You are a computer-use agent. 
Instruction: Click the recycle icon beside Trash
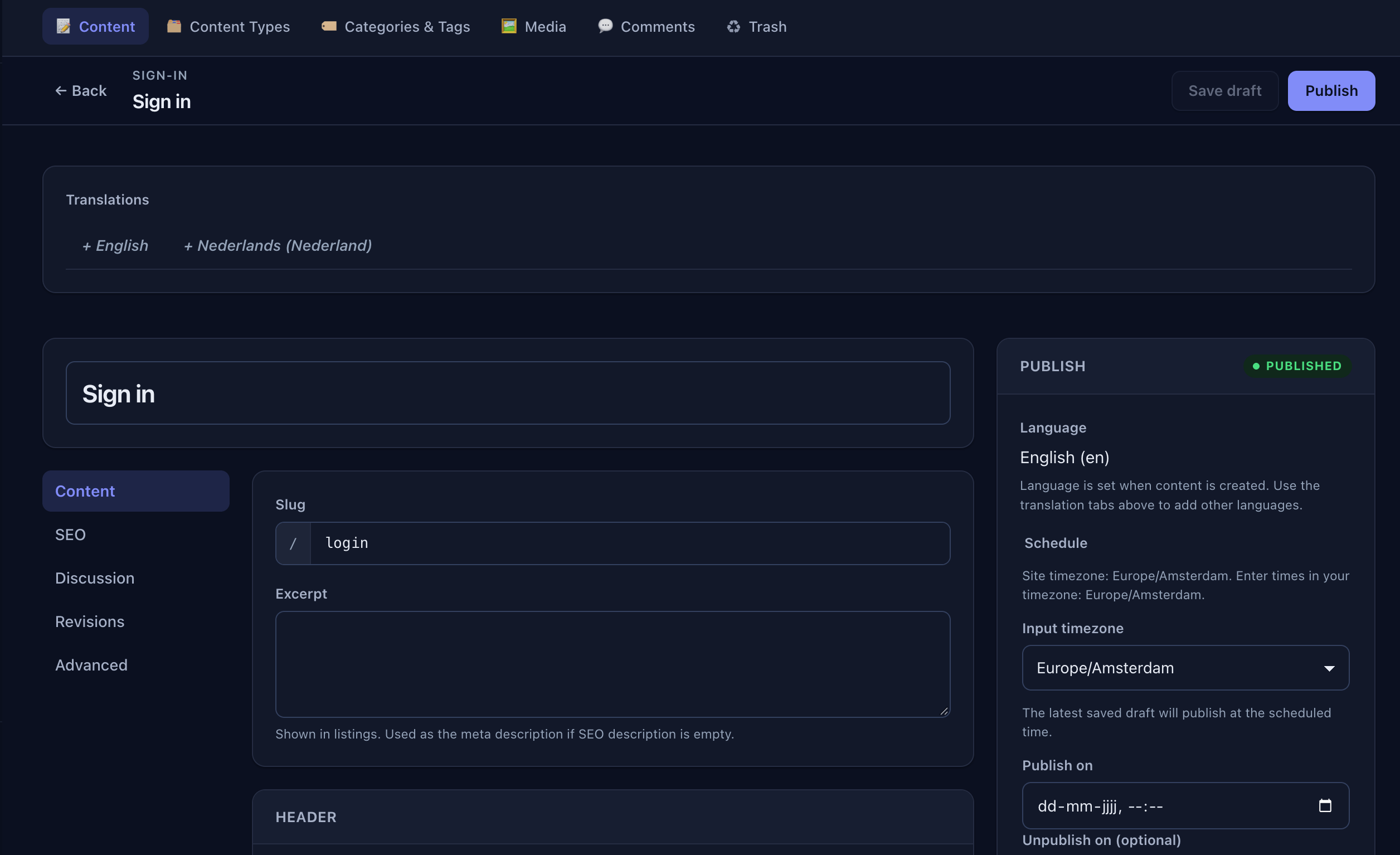pos(733,27)
